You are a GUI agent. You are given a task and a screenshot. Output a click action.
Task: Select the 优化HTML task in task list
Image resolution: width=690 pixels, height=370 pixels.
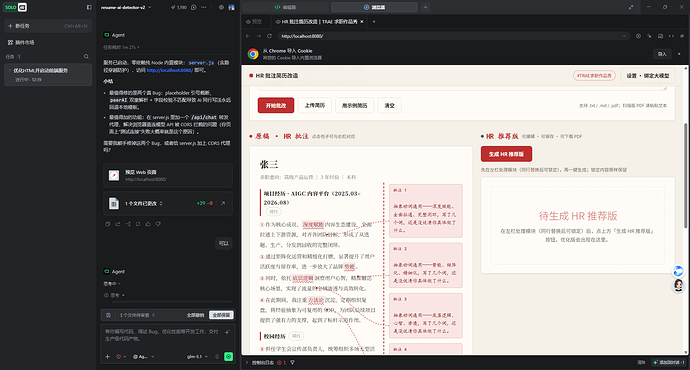coord(48,74)
